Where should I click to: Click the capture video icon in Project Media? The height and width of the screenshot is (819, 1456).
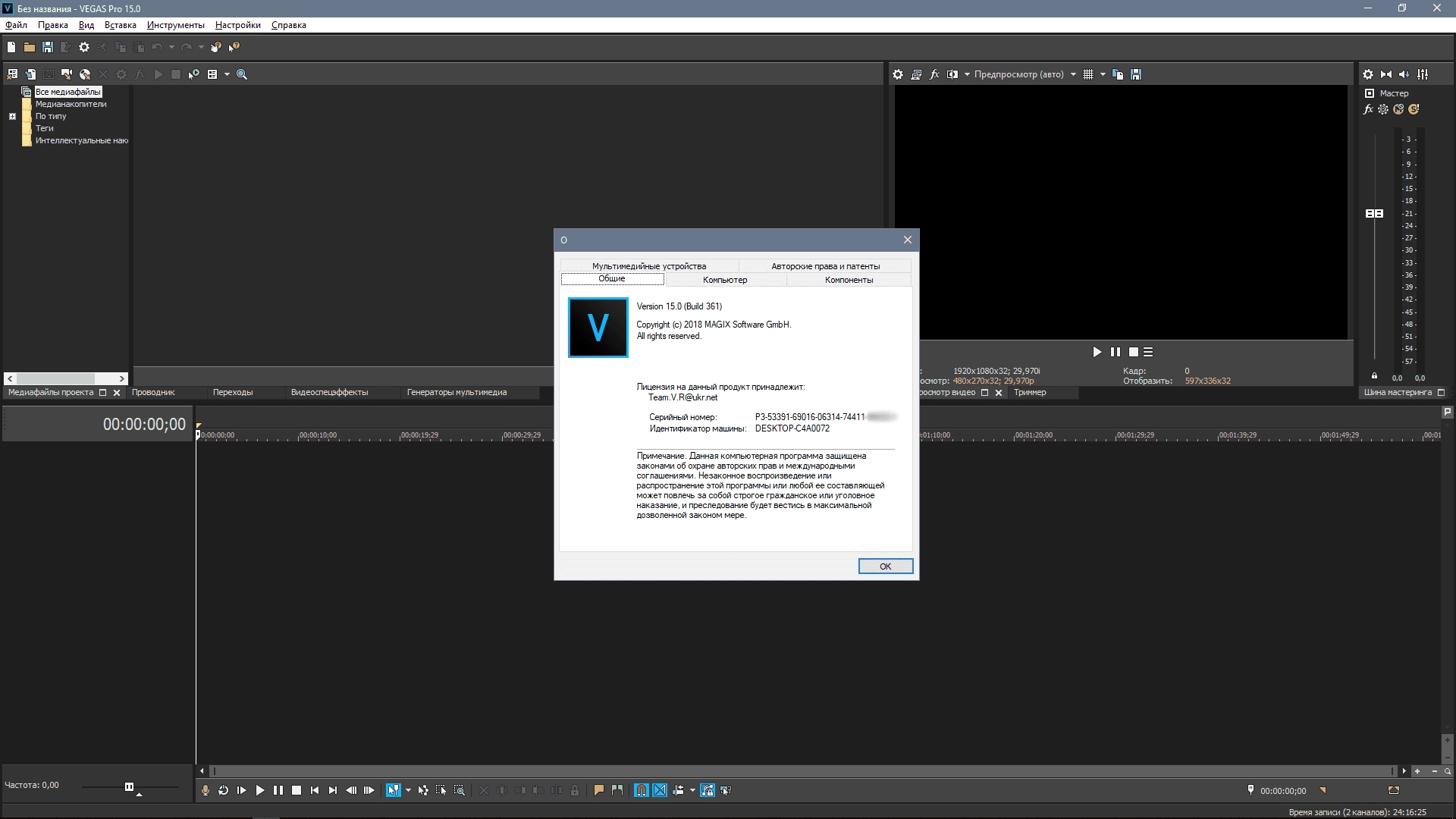pos(67,74)
